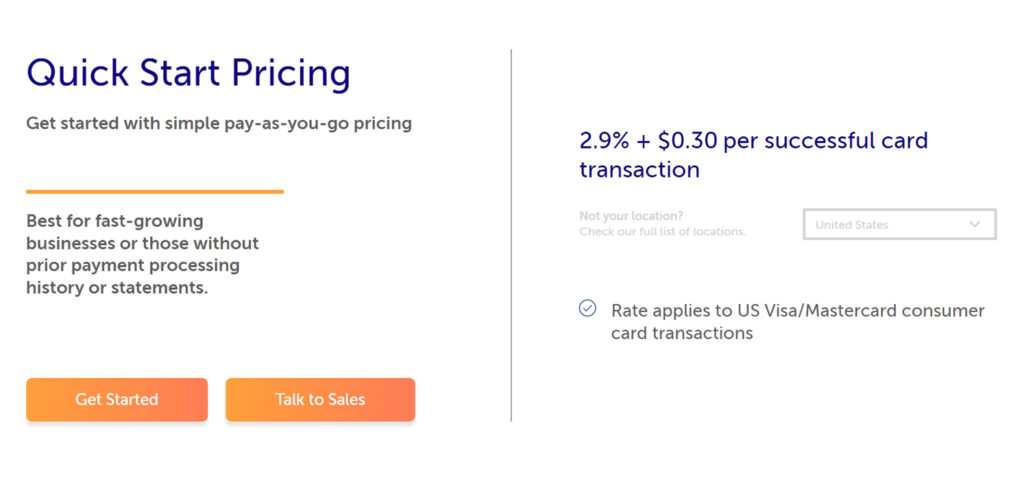Select the 'United States' text in combo box
Screen dimensions: 1024x483
point(852,225)
